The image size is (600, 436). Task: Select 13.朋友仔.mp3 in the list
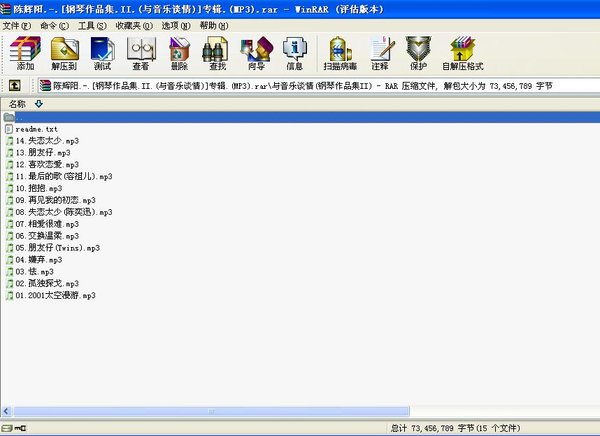(43, 153)
